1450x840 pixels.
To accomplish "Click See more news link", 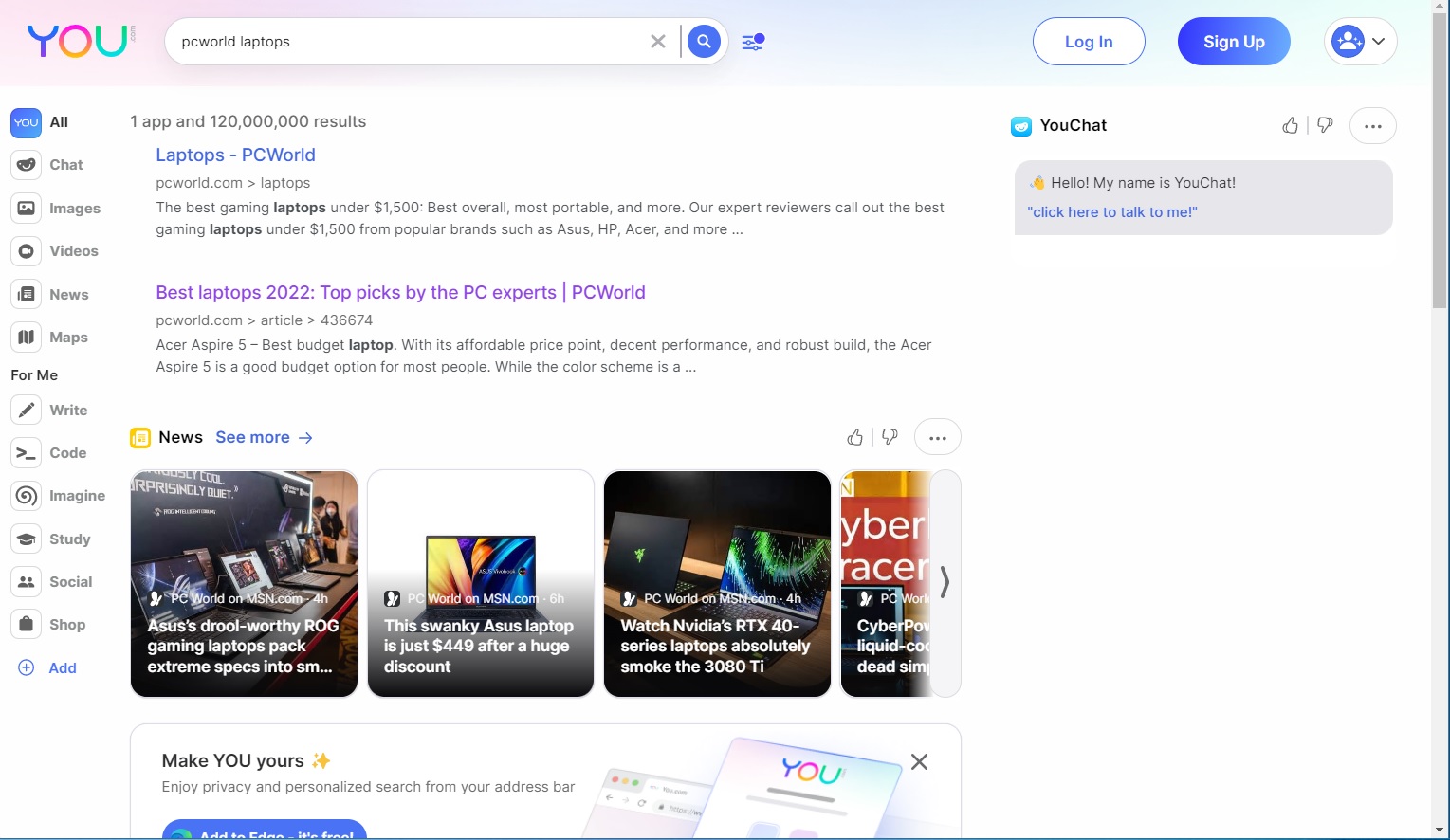I will click(264, 437).
